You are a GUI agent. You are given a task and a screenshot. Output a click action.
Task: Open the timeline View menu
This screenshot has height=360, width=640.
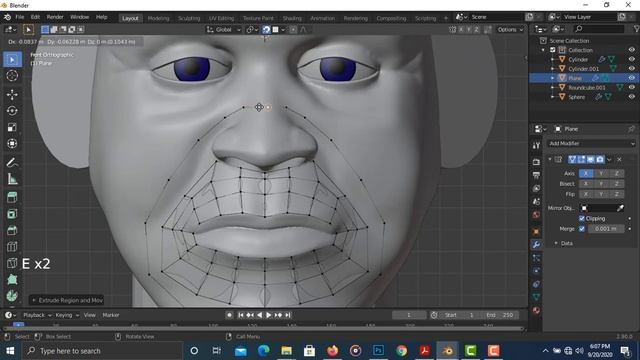point(90,315)
